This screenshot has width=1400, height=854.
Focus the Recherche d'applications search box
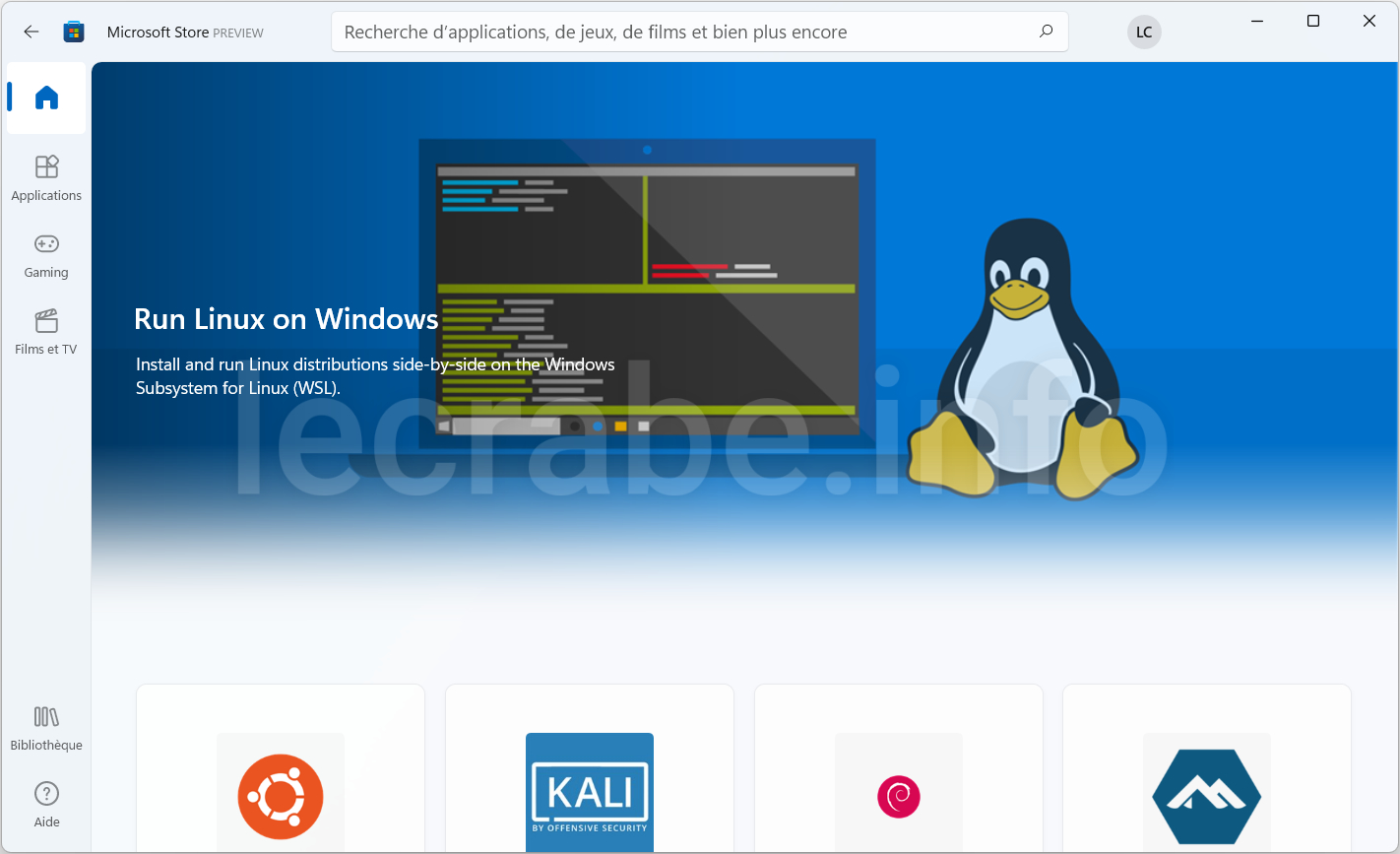[x=700, y=32]
